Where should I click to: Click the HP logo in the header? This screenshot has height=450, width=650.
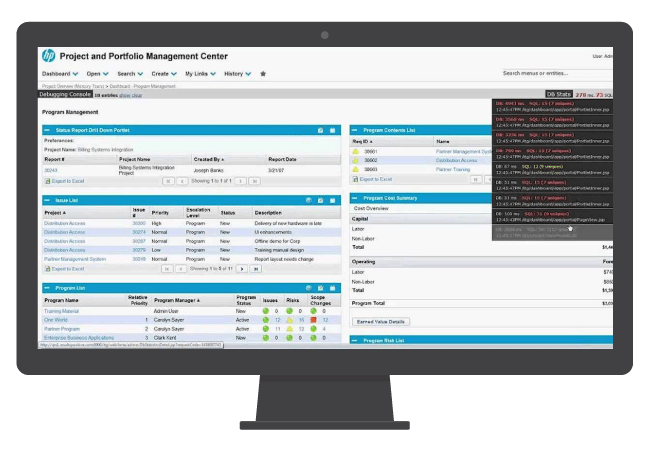pyautogui.click(x=49, y=56)
